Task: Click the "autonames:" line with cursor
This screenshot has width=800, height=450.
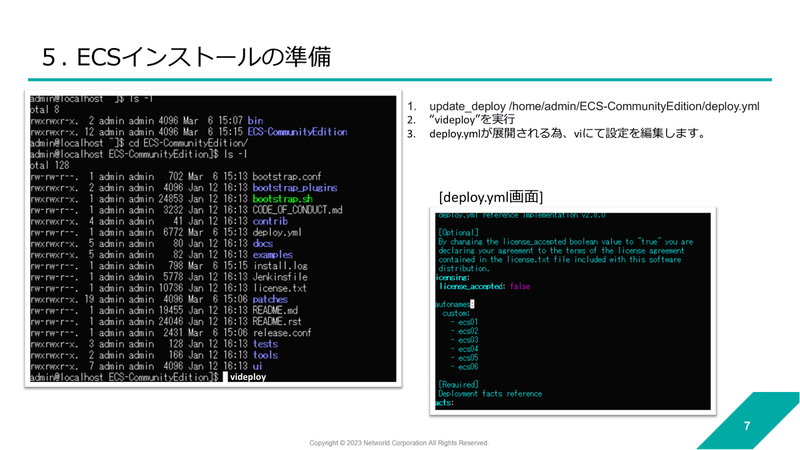Action: (x=455, y=305)
